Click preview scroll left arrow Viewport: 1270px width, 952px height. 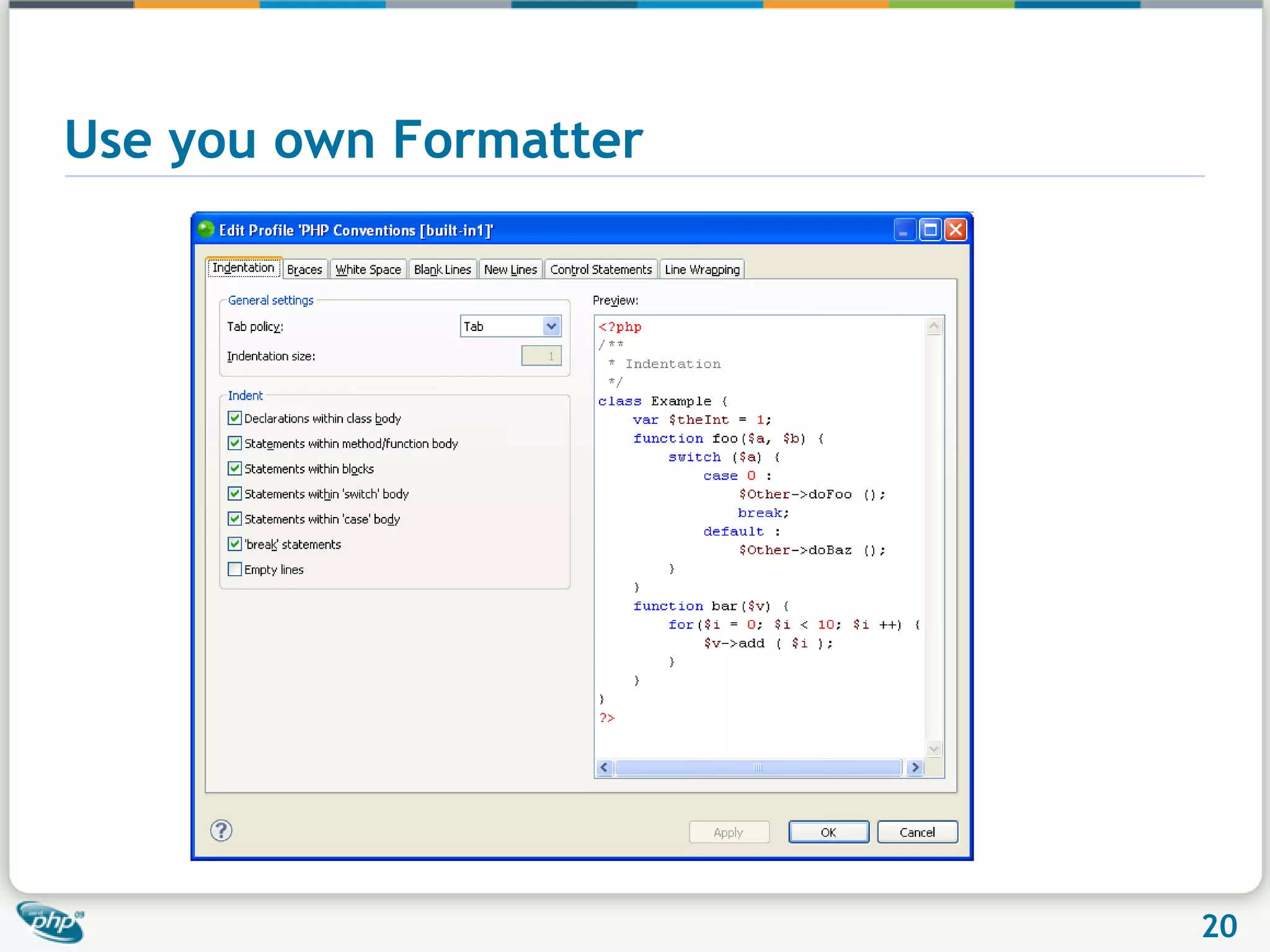click(x=605, y=767)
